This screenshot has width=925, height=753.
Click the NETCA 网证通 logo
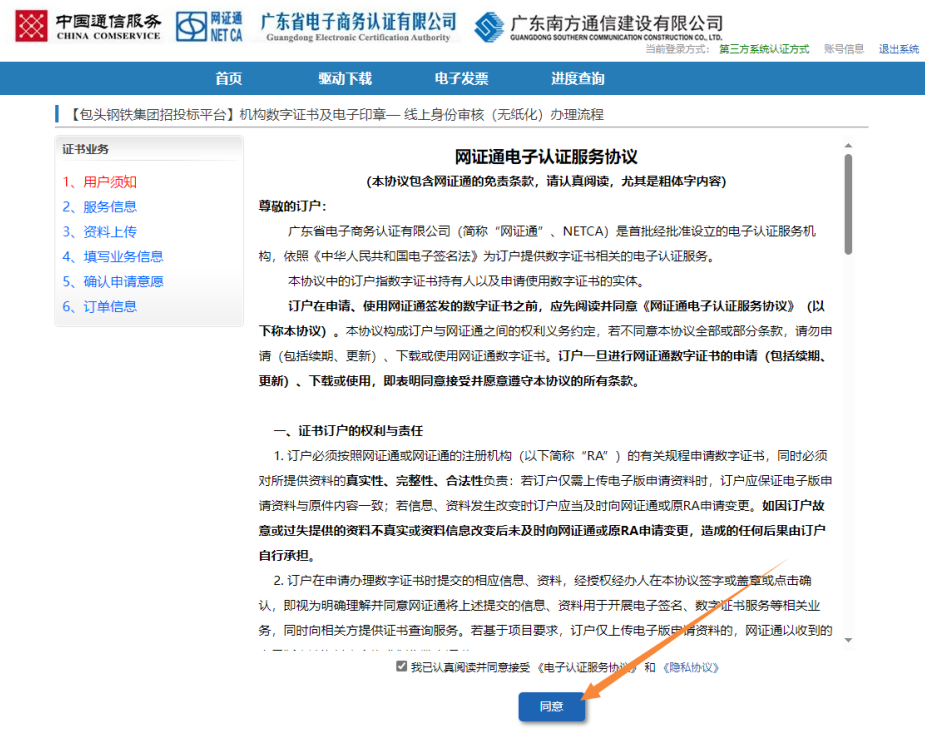click(209, 27)
